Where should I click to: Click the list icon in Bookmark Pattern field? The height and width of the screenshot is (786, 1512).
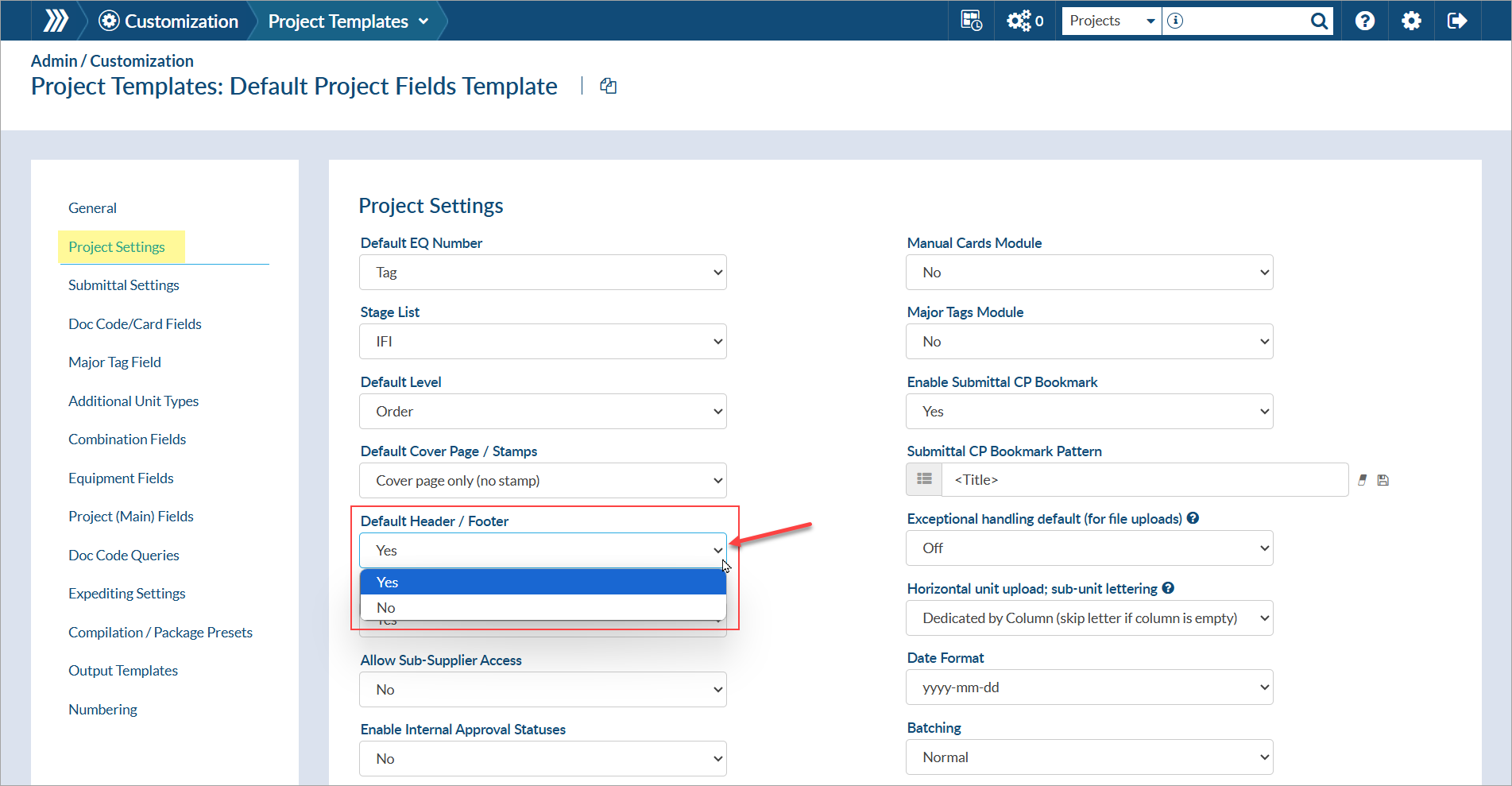924,479
